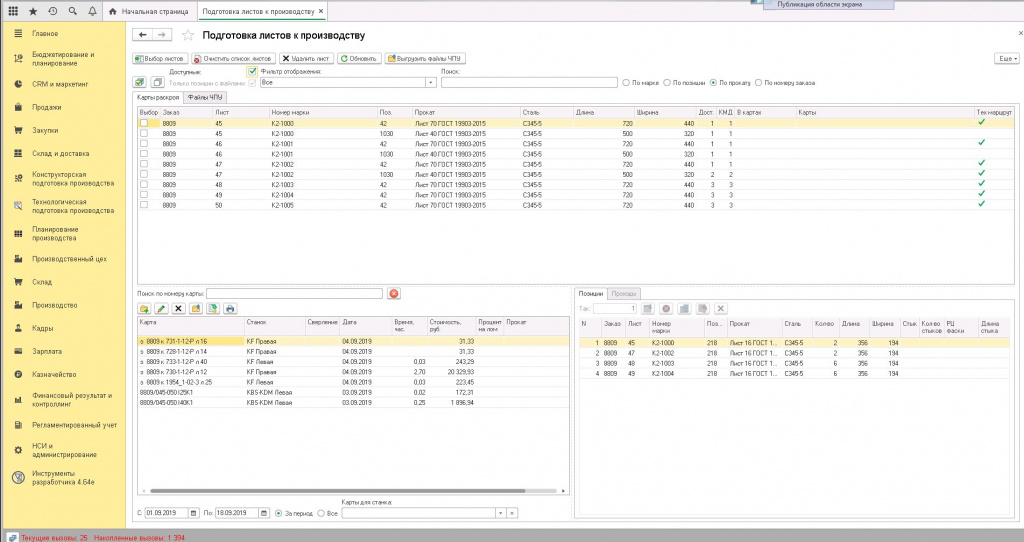Image resolution: width=1024 pixels, height=542 pixels.
Task: Click the check-all rows icon
Action: [140, 82]
